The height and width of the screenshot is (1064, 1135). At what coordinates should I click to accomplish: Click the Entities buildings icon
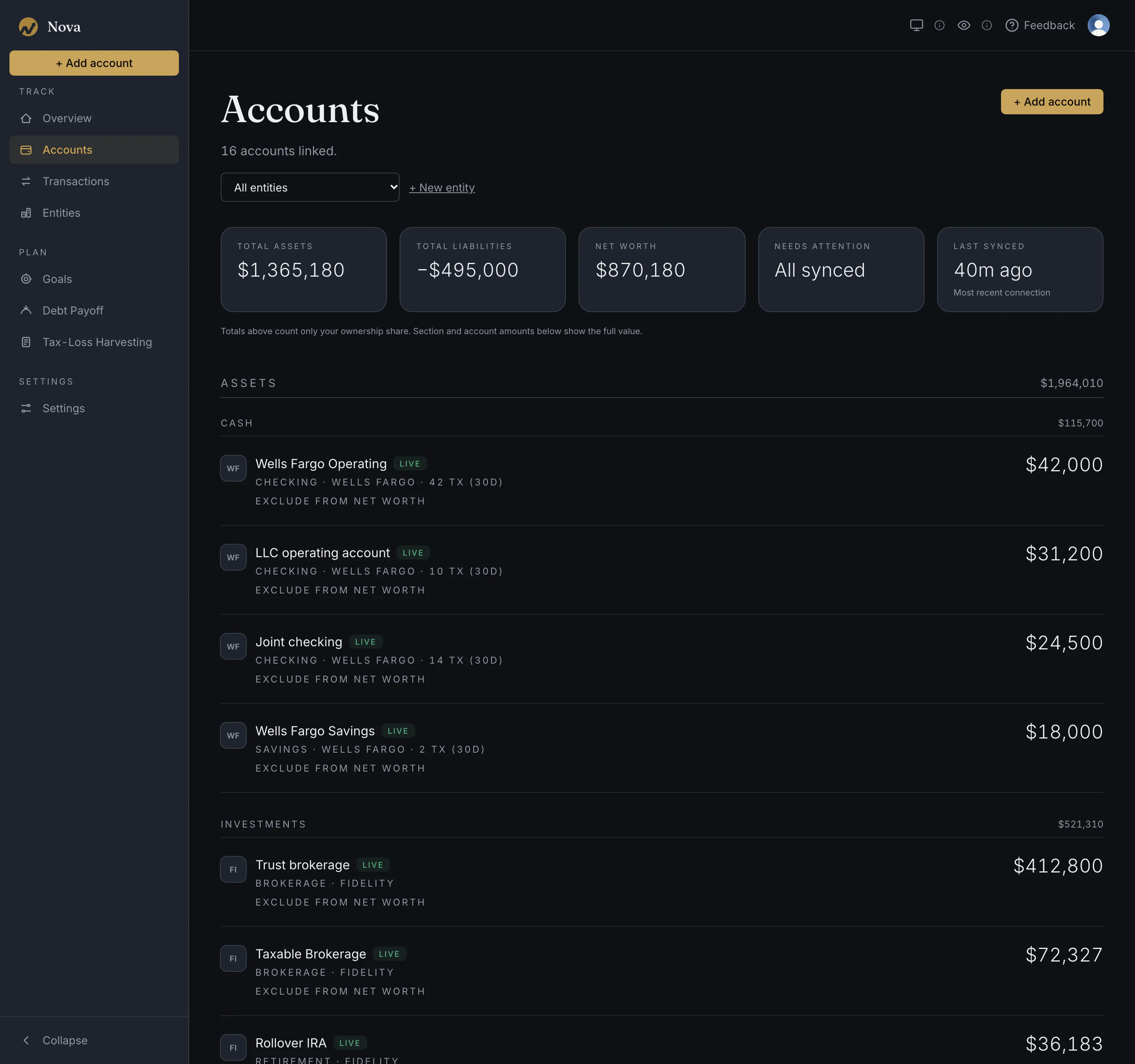point(26,213)
